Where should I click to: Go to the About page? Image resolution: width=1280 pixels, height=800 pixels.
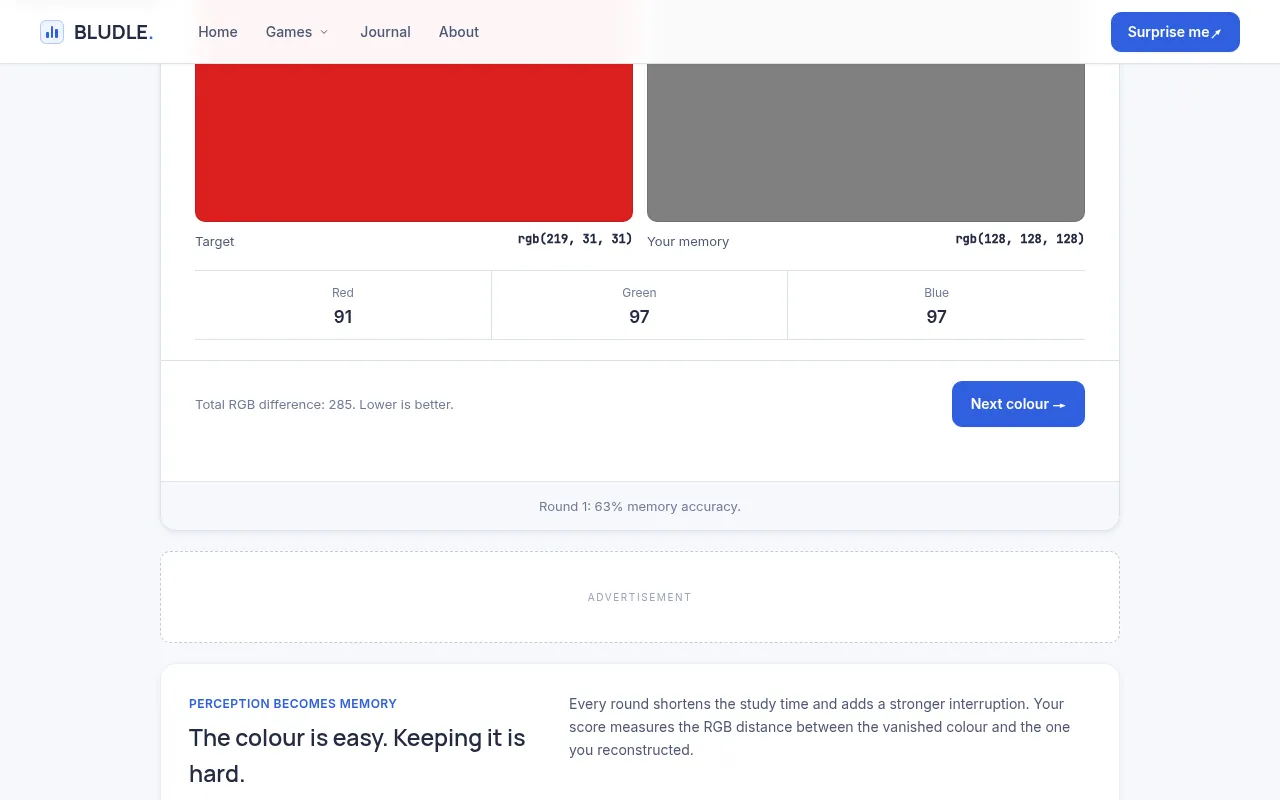click(x=459, y=32)
